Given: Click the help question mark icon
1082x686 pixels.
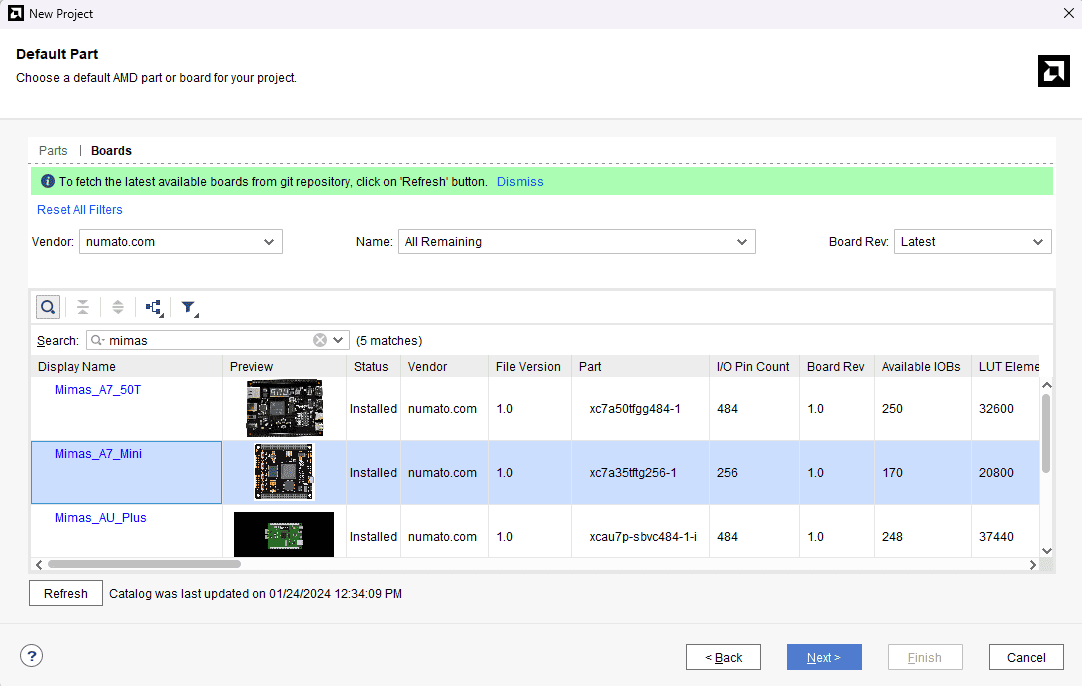Looking at the screenshot, I should coord(32,656).
